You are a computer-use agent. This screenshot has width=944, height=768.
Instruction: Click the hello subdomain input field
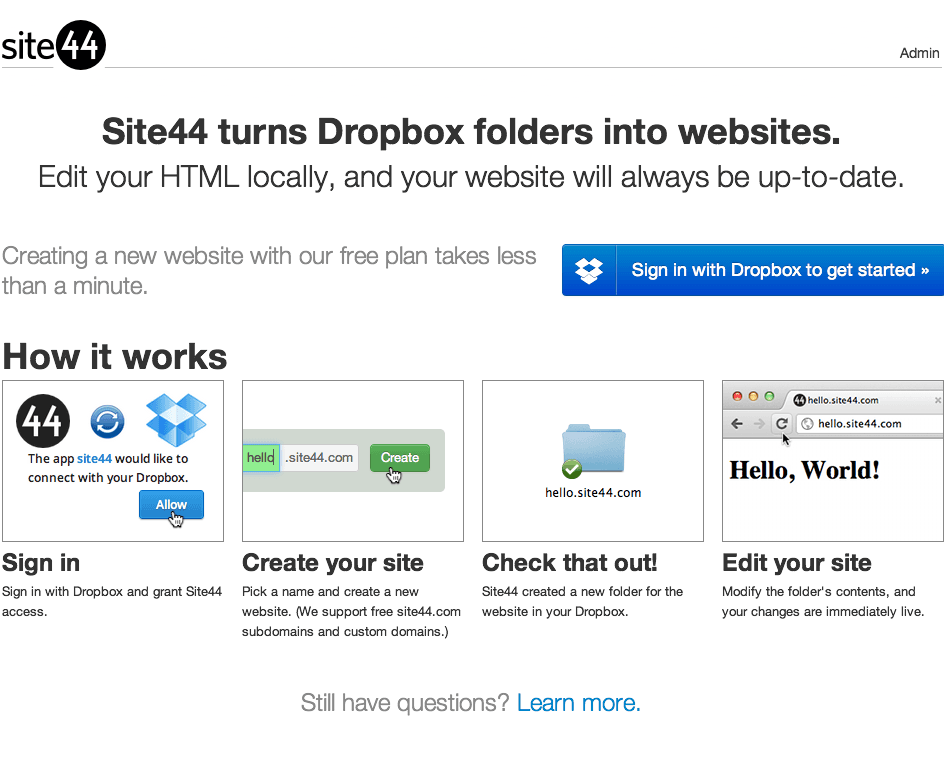[261, 458]
